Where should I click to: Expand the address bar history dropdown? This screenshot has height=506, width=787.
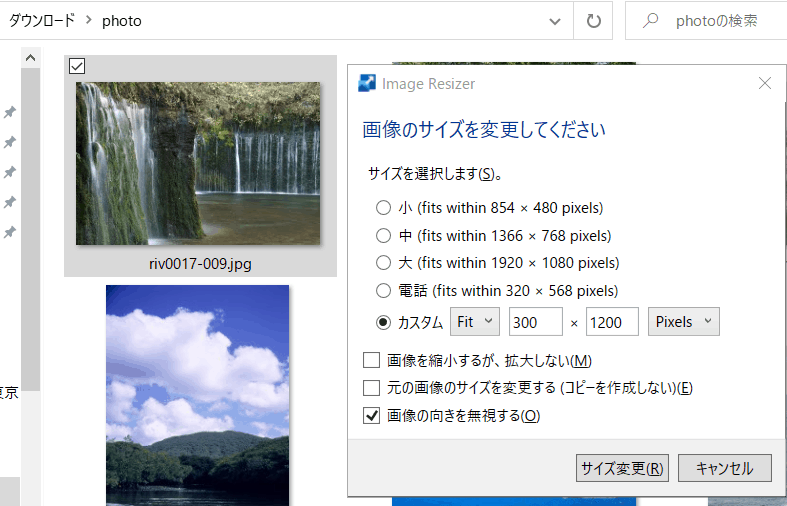click(555, 20)
